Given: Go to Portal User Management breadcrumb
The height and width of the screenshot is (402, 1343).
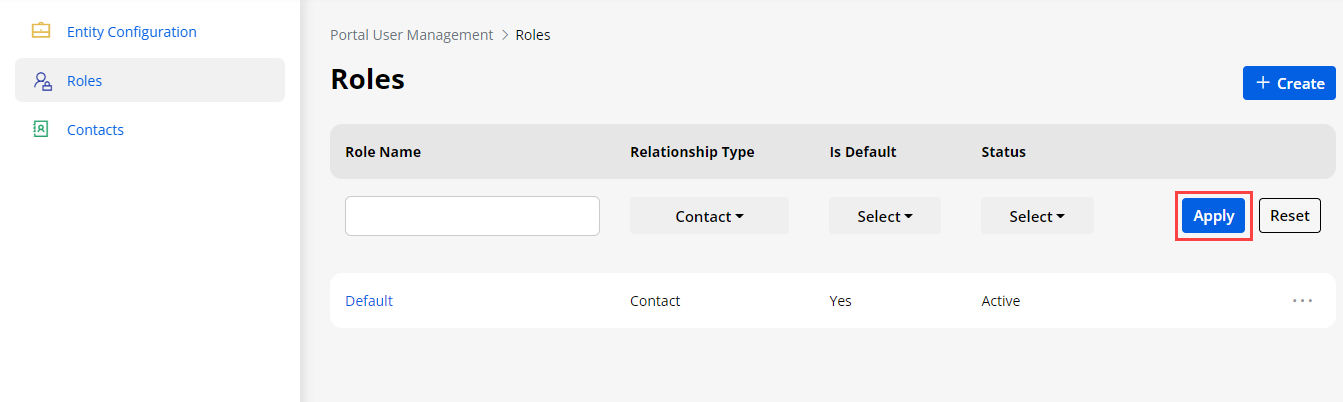Looking at the screenshot, I should tap(412, 35).
